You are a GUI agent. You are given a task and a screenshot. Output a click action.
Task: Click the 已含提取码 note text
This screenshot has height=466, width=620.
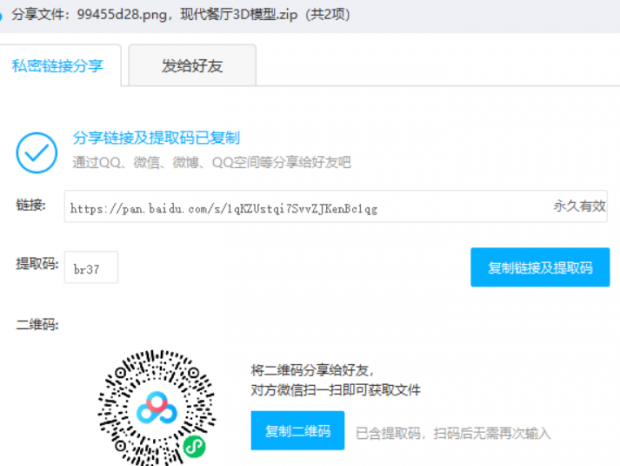coord(453,434)
